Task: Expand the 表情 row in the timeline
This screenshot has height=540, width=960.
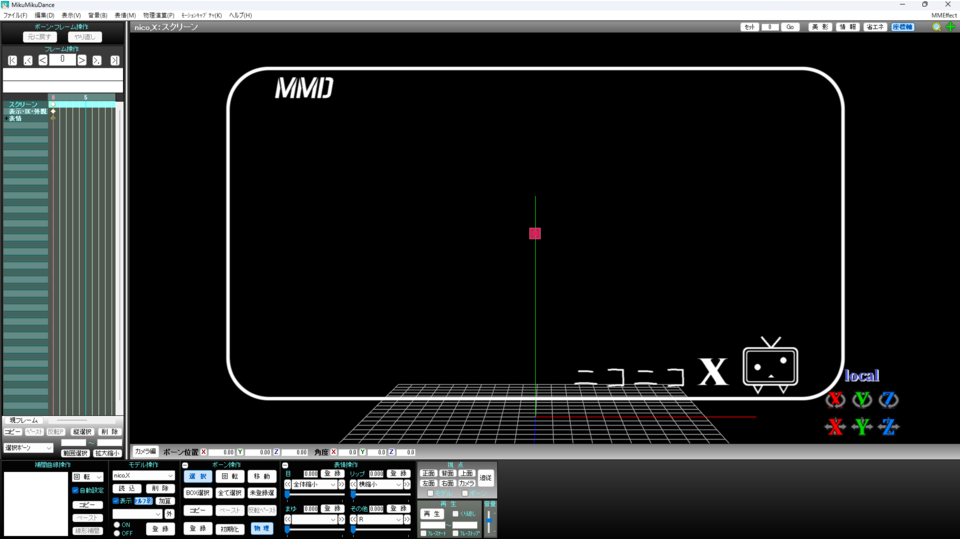Action: [6, 119]
